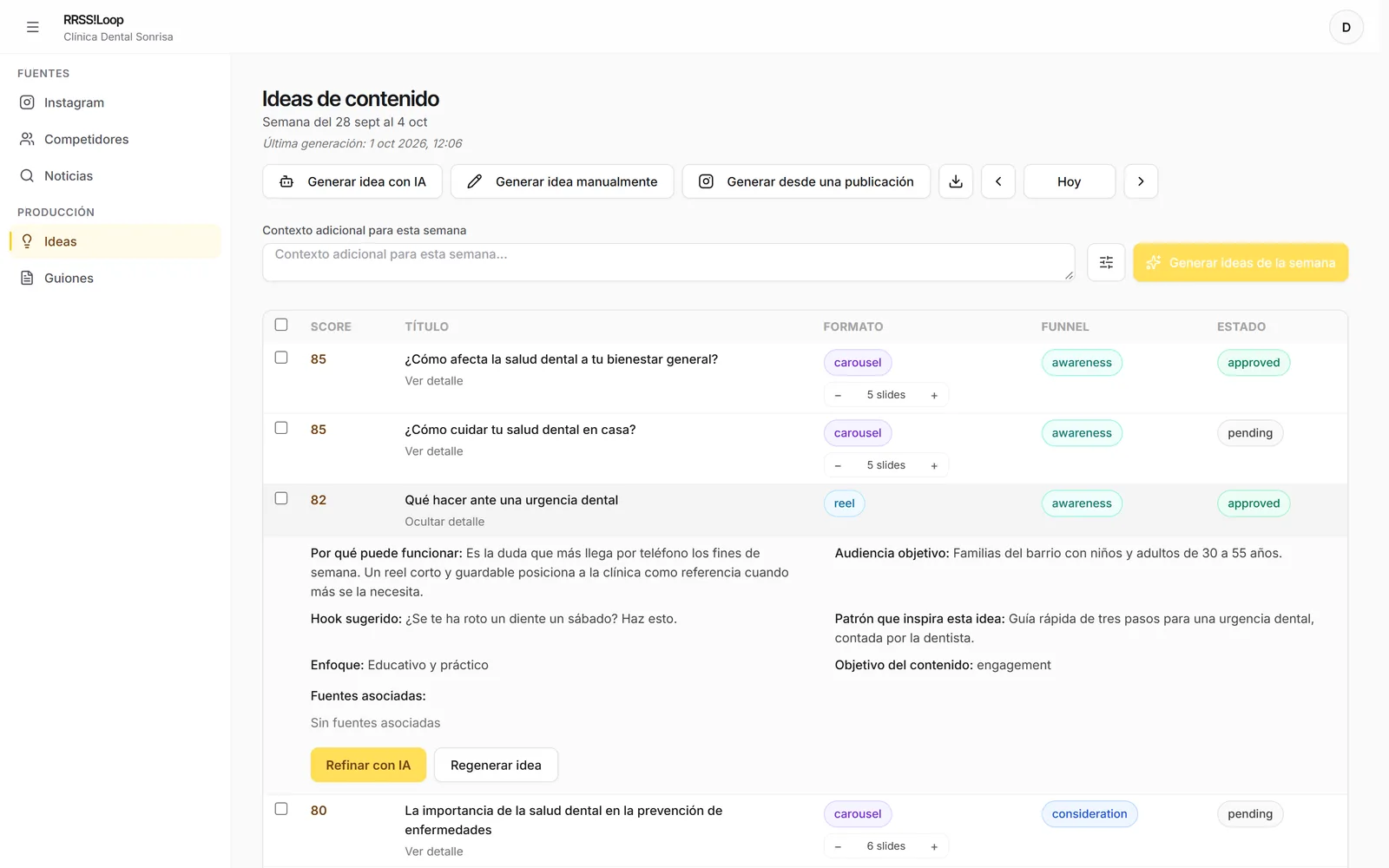The image size is (1389, 868).
Task: Check row La importancia de la salud dental
Action: 281,809
